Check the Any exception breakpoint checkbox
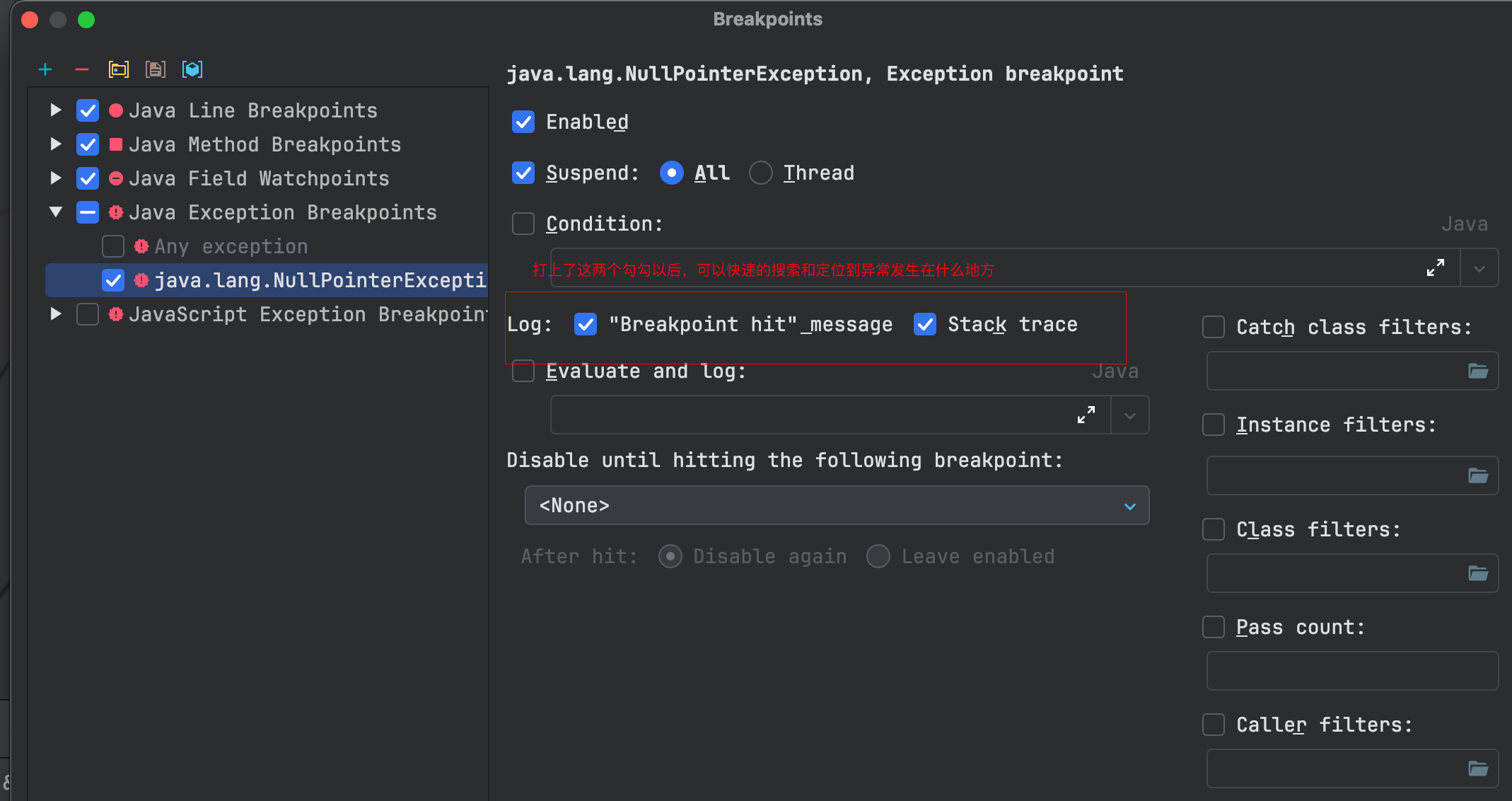1512x801 pixels. coord(113,246)
